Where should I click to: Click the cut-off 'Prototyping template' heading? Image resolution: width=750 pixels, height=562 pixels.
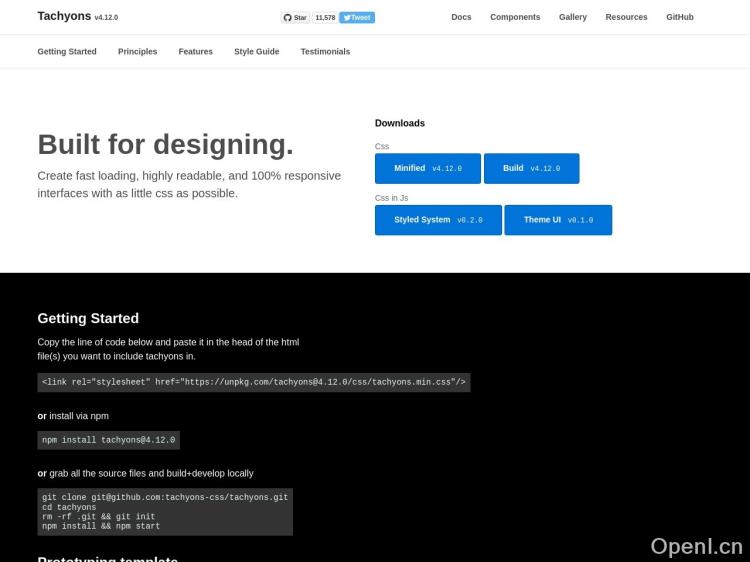[108, 558]
